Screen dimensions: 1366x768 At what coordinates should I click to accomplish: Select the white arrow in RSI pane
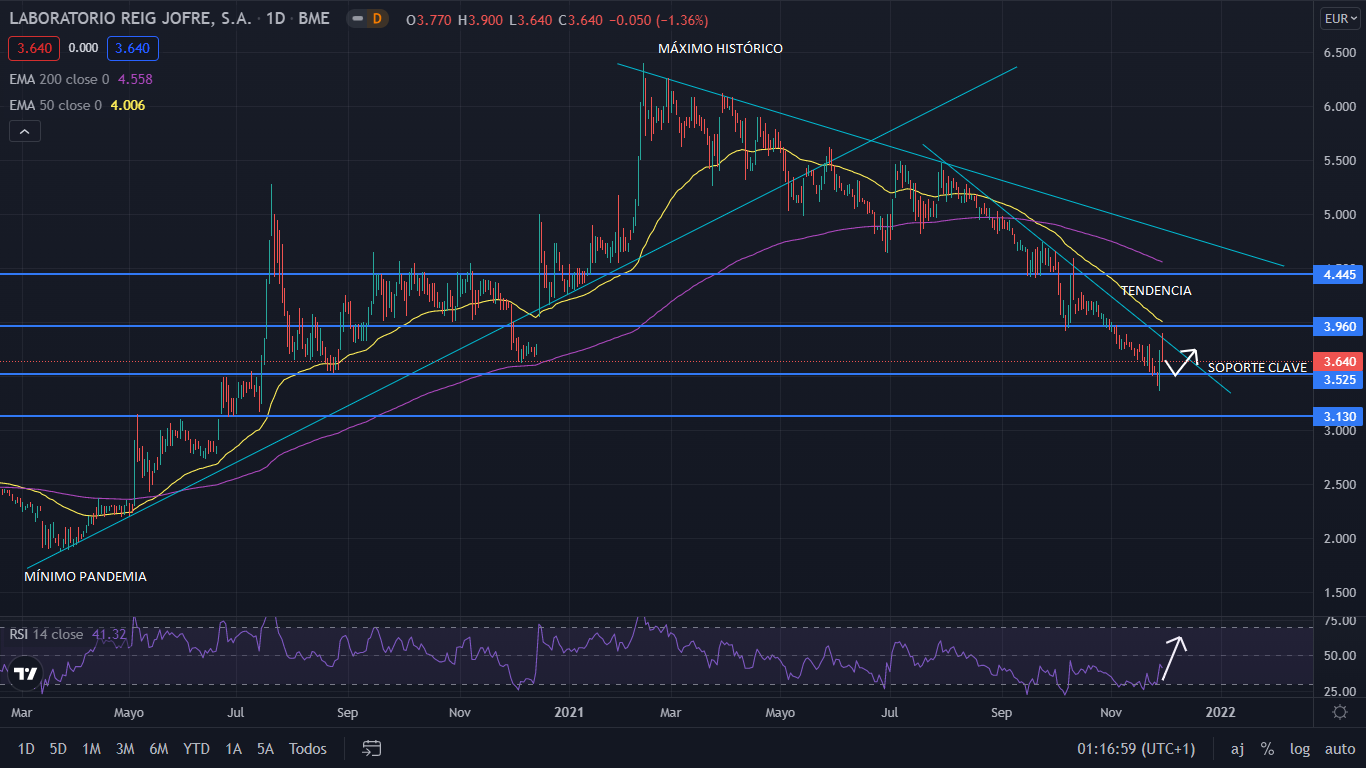pyautogui.click(x=1173, y=658)
